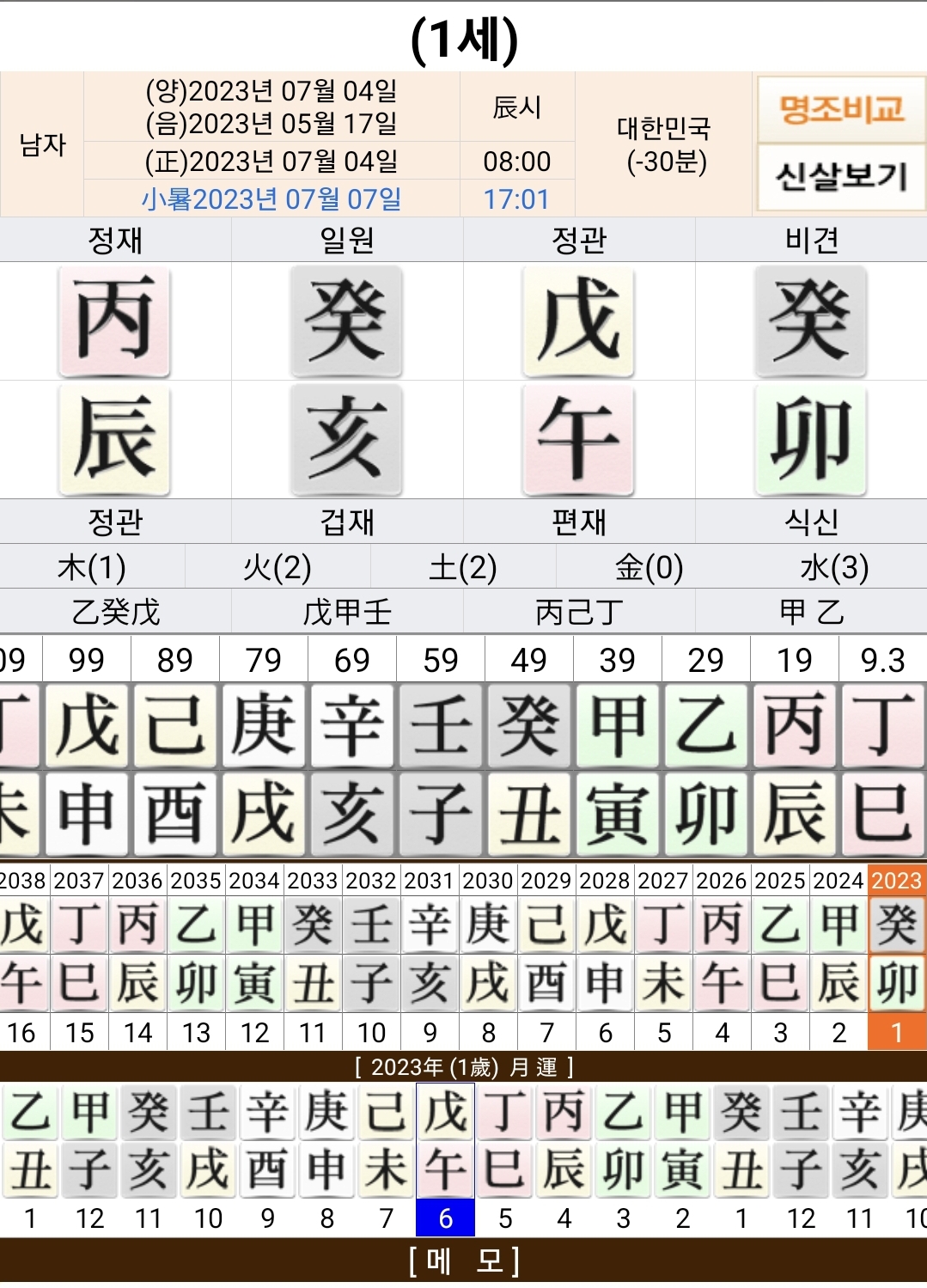Tap the 甲 stem tile under 2024

[x=839, y=925]
